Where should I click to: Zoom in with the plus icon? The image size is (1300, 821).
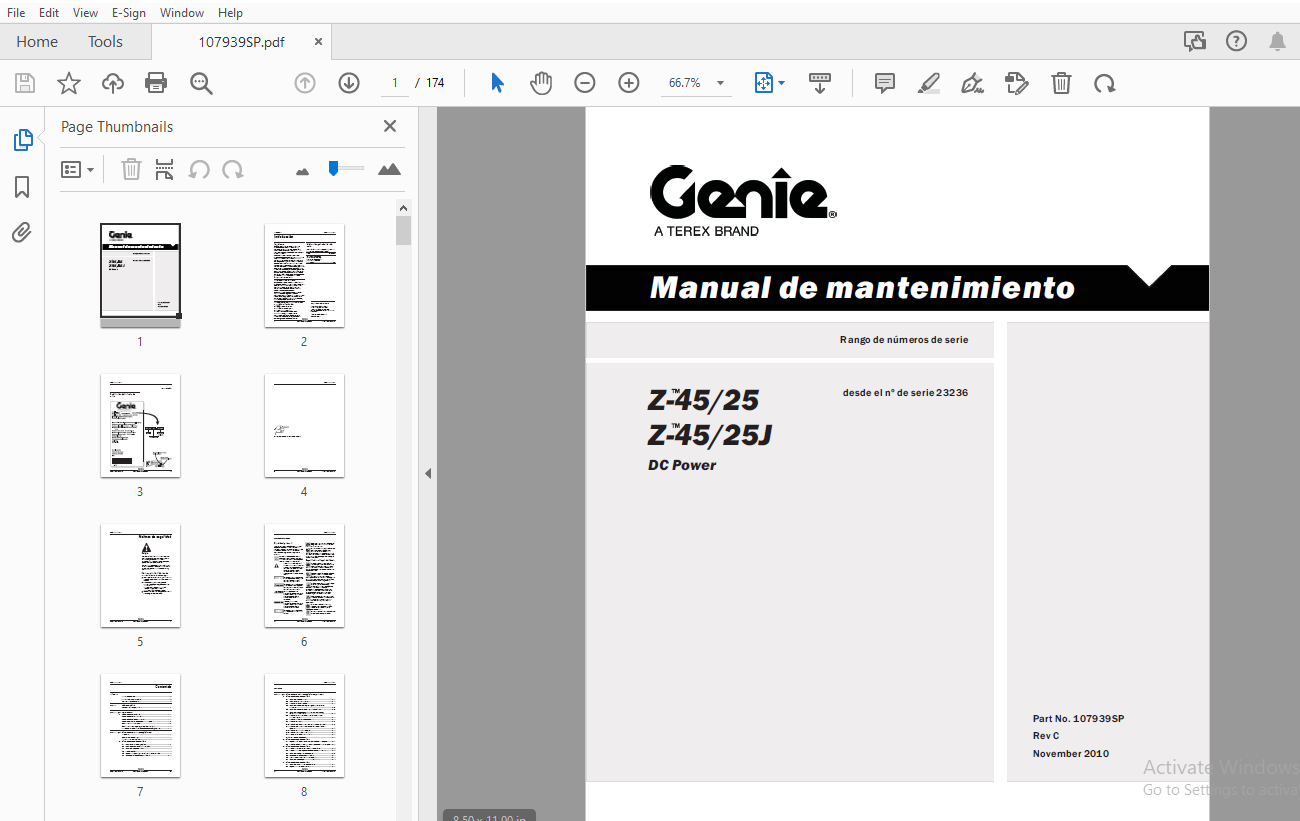coord(629,83)
